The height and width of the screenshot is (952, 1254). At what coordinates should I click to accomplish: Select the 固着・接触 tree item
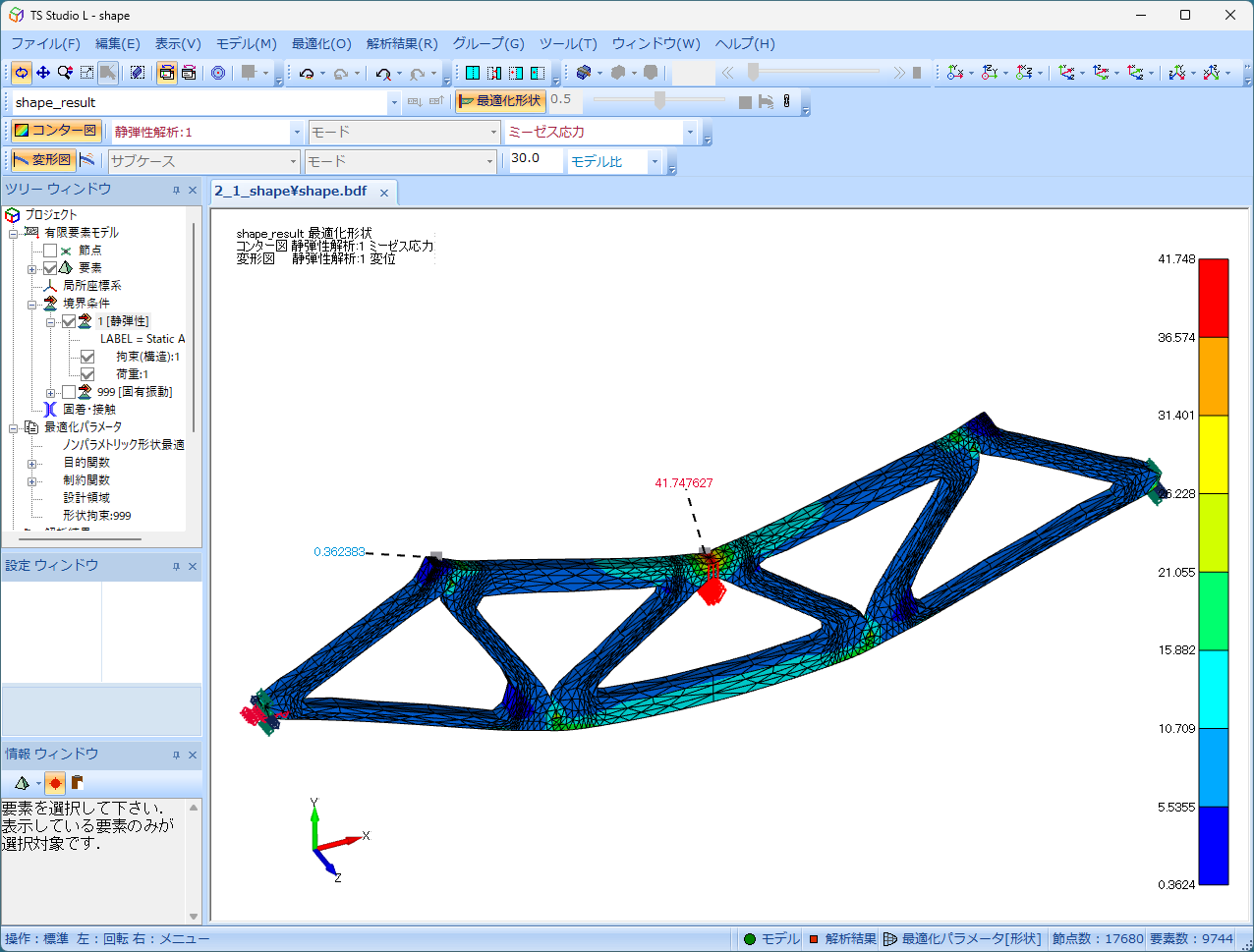pyautogui.click(x=89, y=410)
